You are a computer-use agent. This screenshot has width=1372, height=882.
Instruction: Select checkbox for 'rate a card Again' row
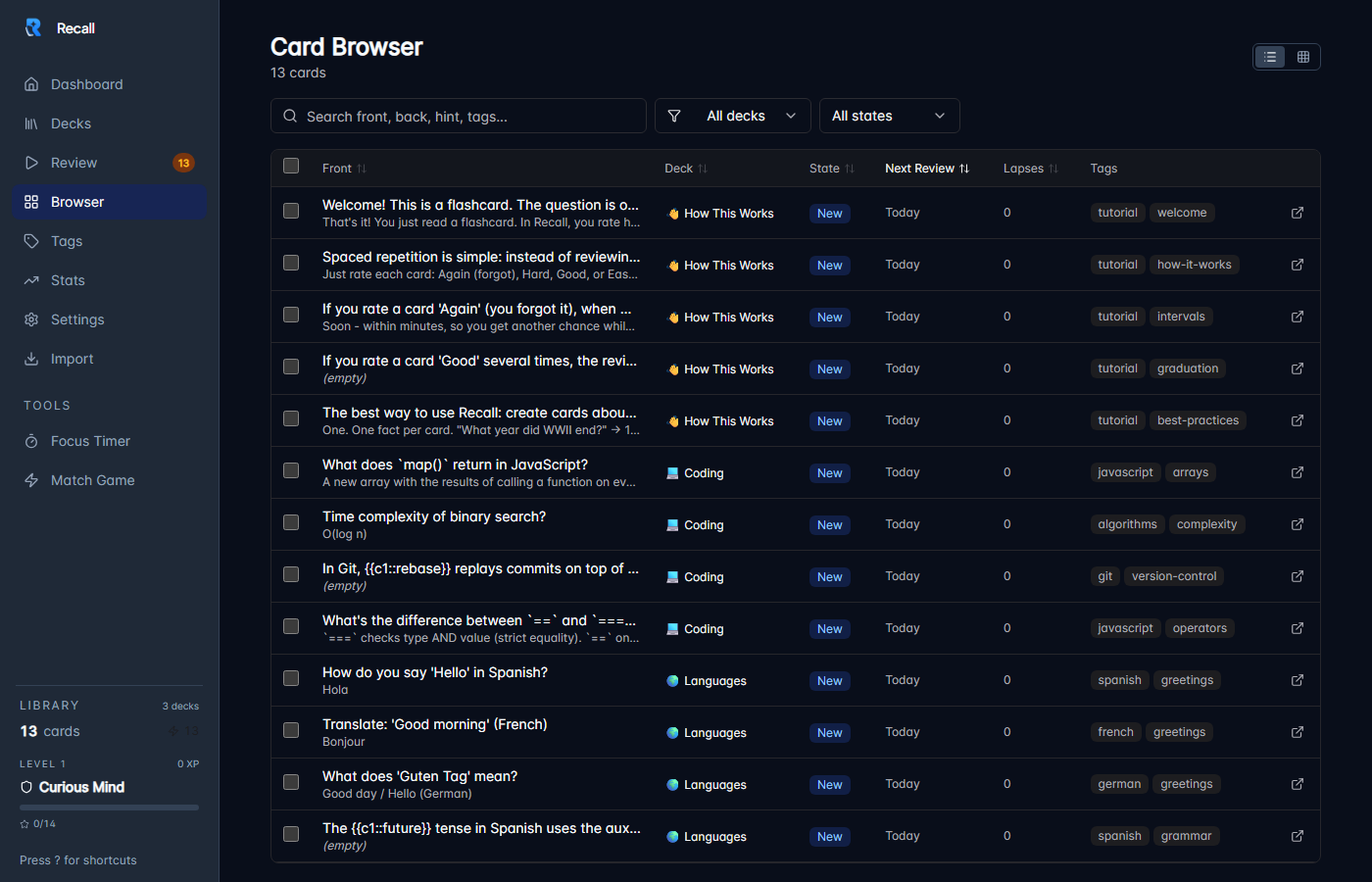(x=291, y=315)
